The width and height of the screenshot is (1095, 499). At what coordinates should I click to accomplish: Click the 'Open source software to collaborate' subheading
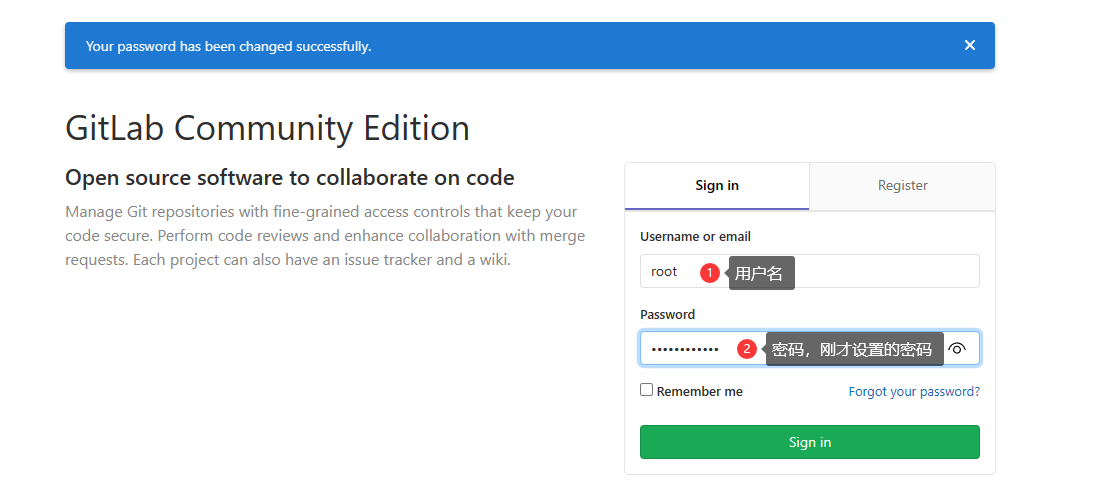click(290, 178)
